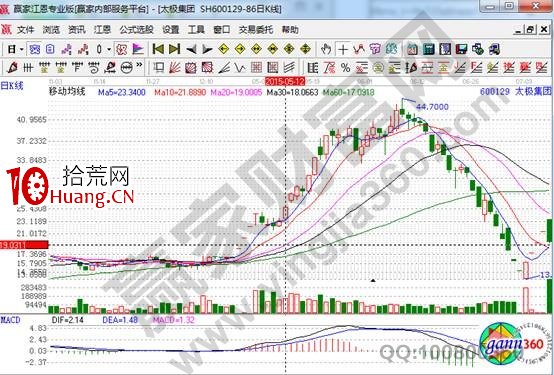Click the plain black % icon
The width and height of the screenshot is (554, 375).
346,67
